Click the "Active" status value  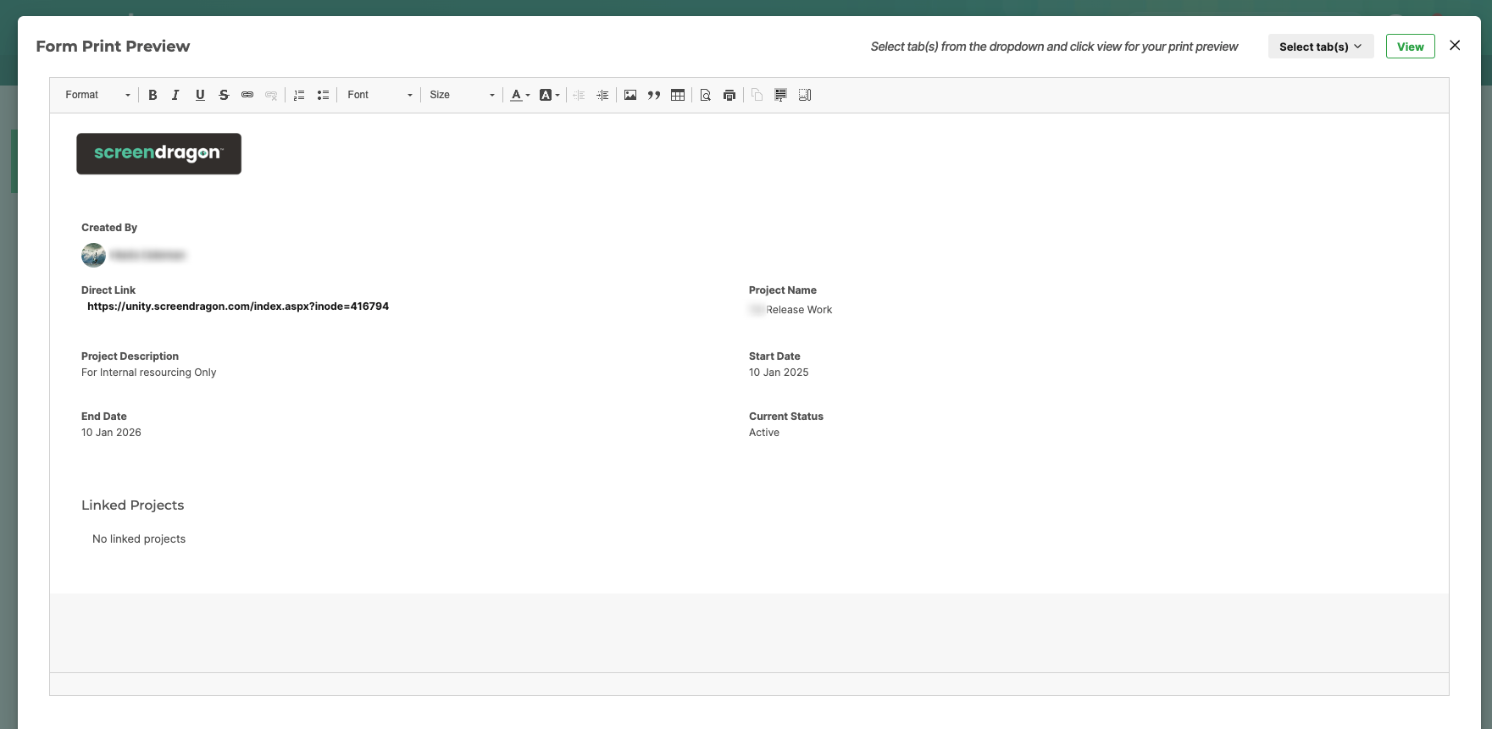pyautogui.click(x=764, y=433)
